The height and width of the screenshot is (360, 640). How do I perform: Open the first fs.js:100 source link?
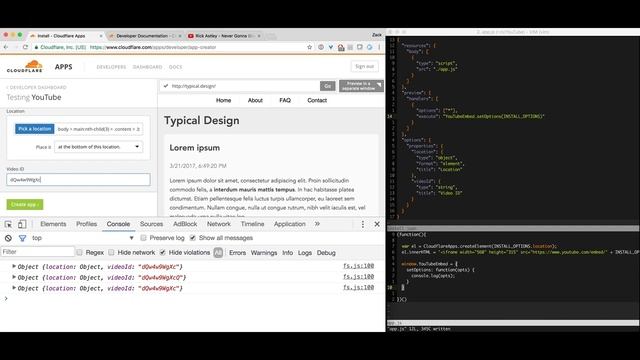click(358, 266)
